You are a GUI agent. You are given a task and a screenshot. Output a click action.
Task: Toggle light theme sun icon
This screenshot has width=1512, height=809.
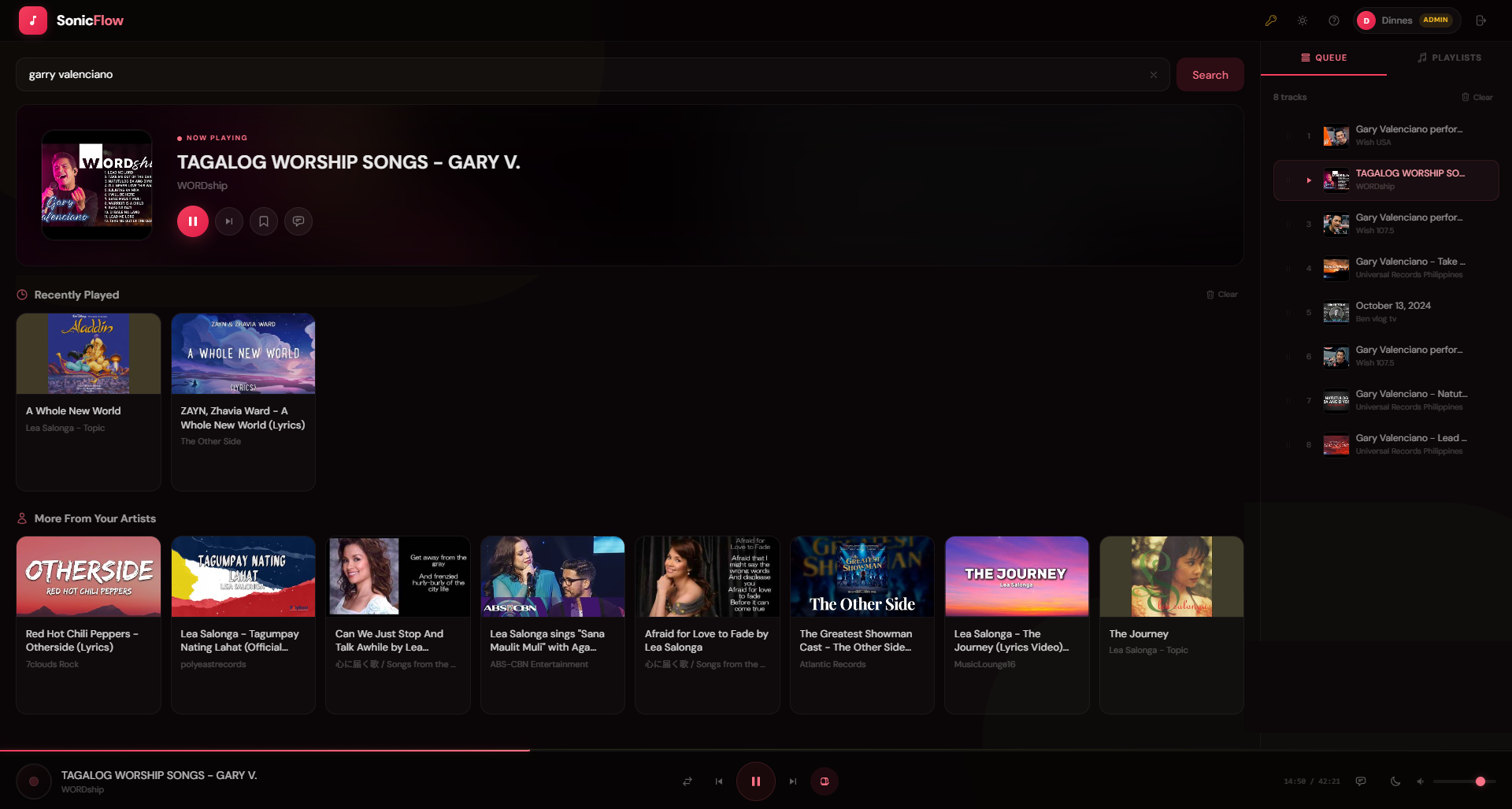[1303, 20]
